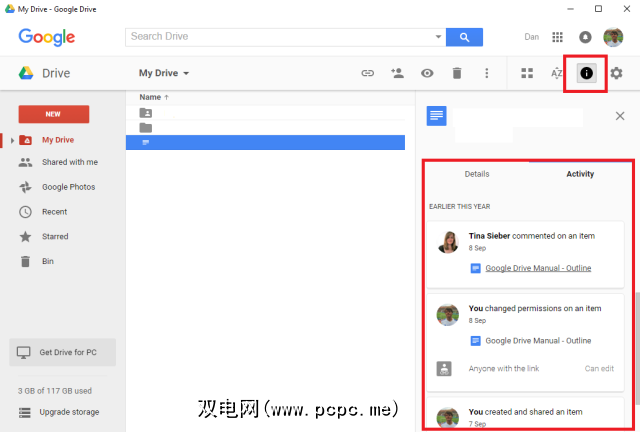Switch to the Details tab
The height and width of the screenshot is (432, 640).
pos(477,174)
